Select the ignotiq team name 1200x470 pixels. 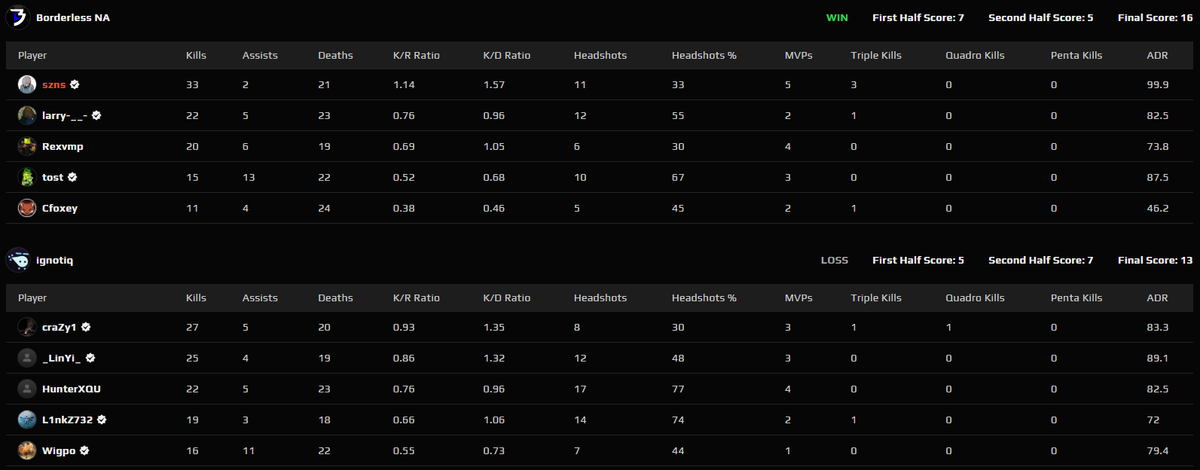tap(55, 260)
